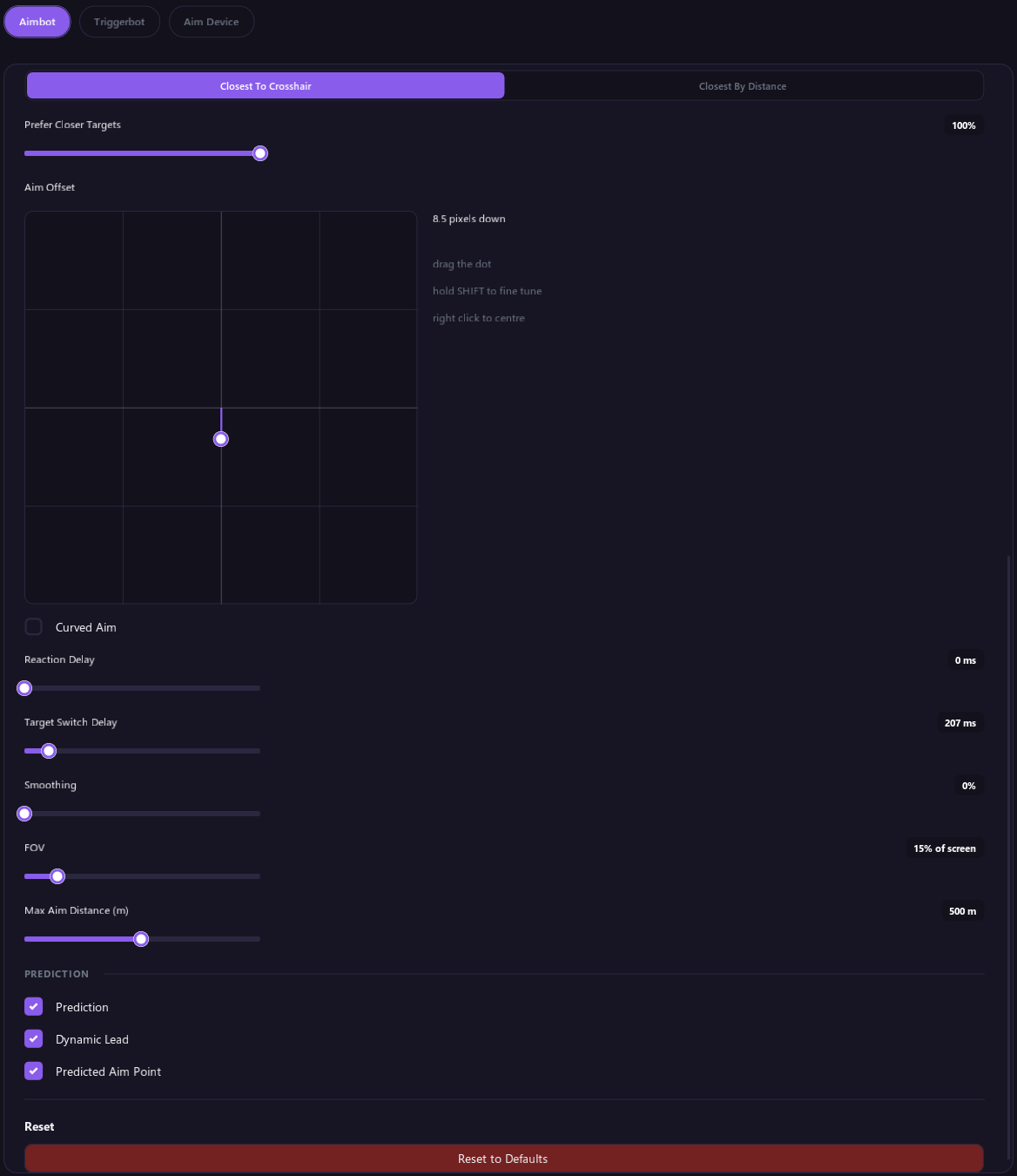Click the '0 ms' Reaction Delay value
This screenshot has width=1017, height=1176.
point(966,660)
